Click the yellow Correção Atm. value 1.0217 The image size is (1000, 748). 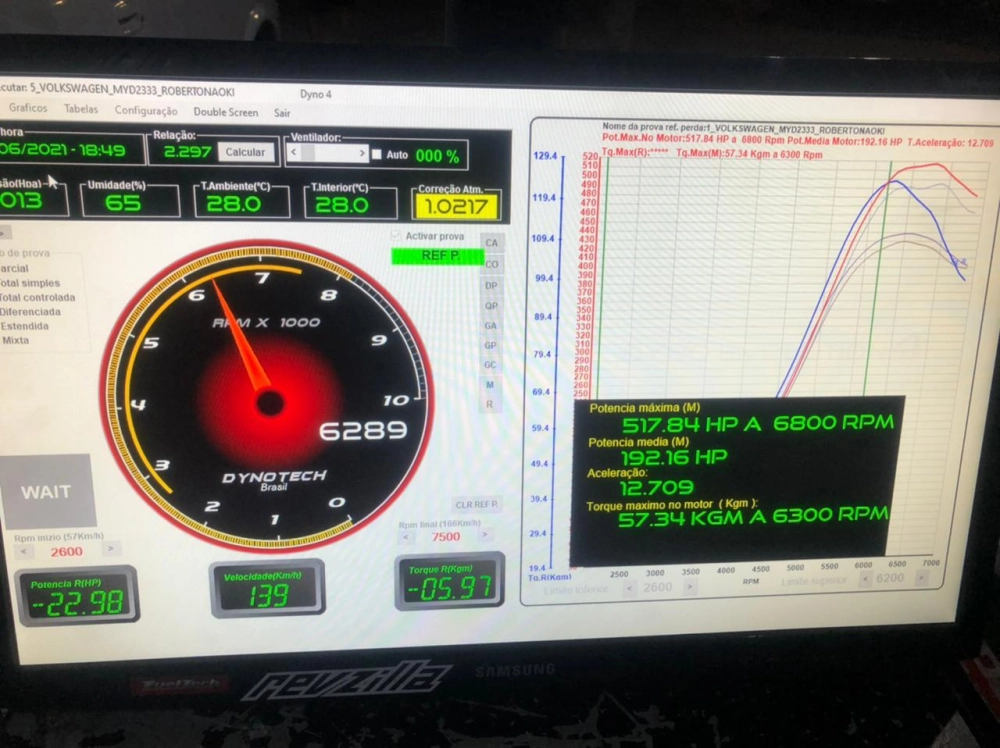pos(455,206)
